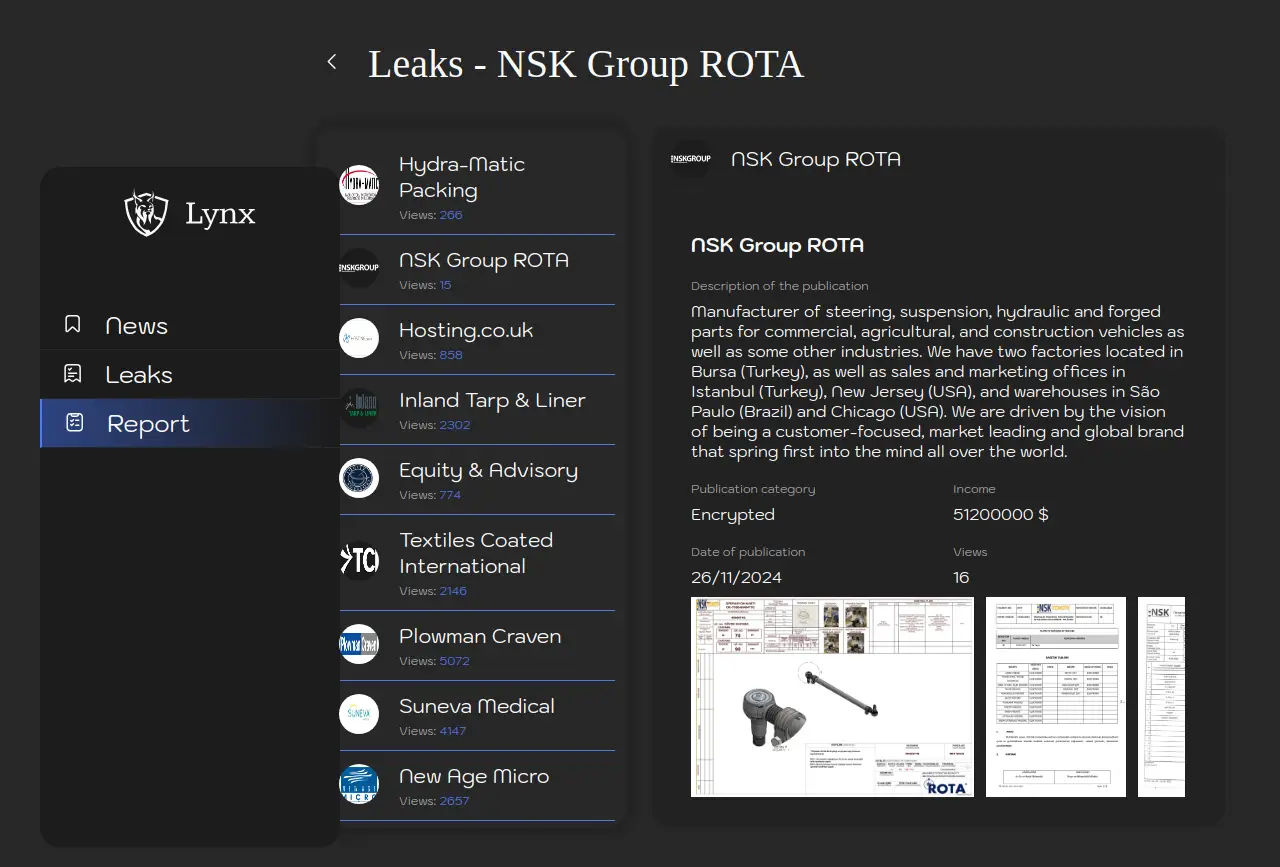Click the Textiles Coated International TCI logo

tap(359, 561)
